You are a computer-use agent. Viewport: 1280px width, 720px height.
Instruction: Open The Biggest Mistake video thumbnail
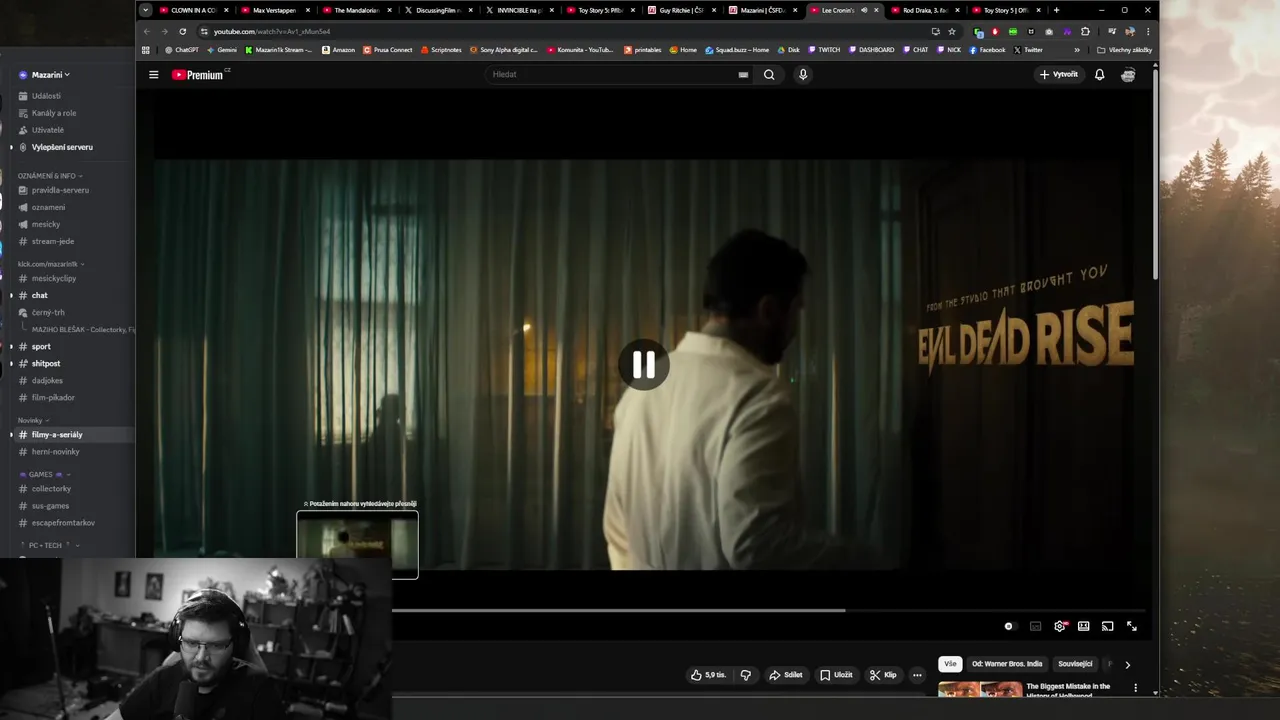(980, 690)
